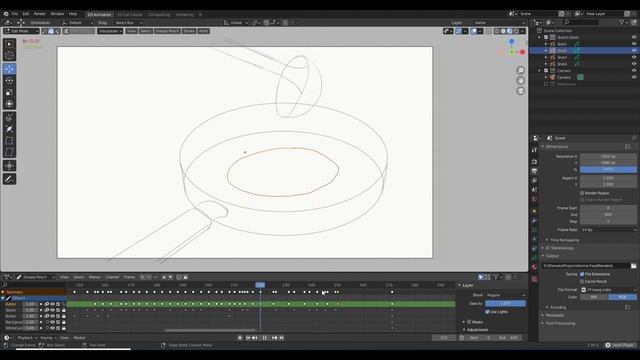Open the Playback popover
Viewport: 640px width, 360px height.
tap(27, 338)
